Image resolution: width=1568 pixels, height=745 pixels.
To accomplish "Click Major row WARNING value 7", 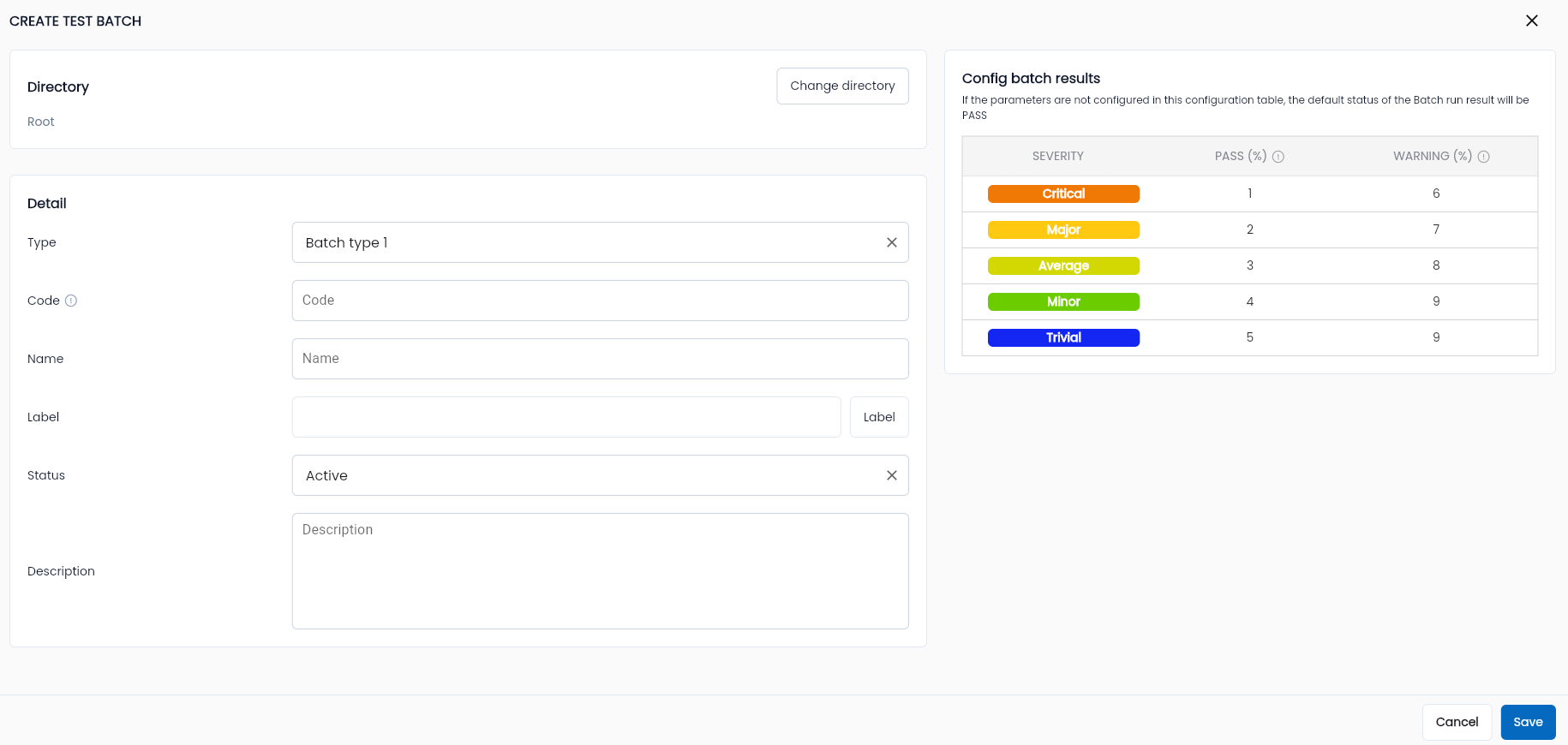I will [1436, 229].
